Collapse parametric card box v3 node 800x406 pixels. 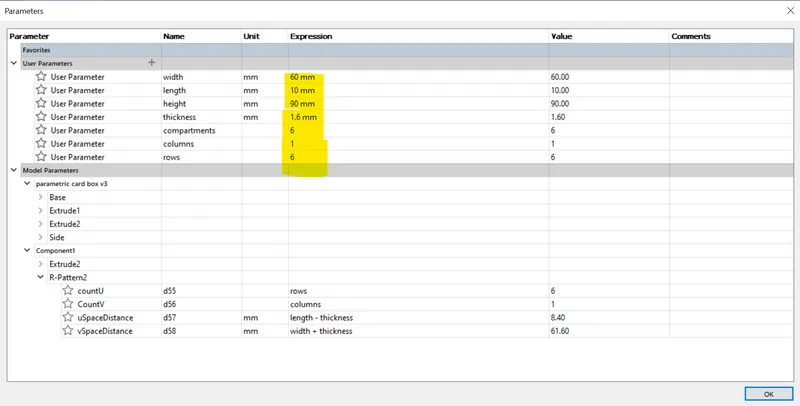27,184
